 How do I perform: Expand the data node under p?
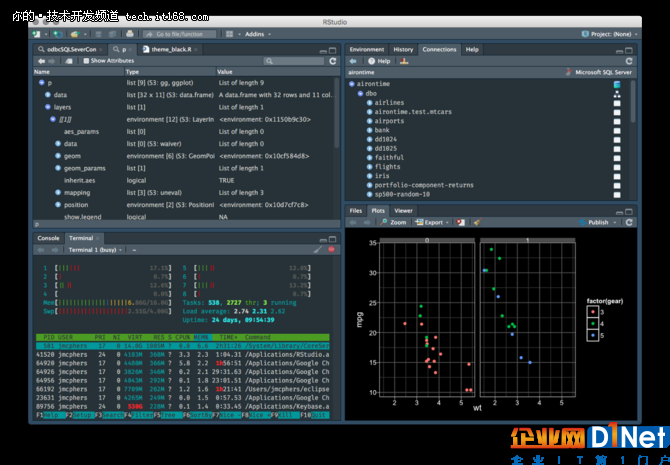tap(48, 95)
